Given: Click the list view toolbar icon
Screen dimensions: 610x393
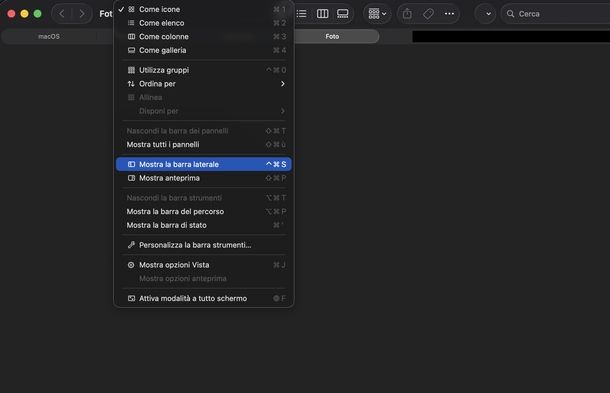Looking at the screenshot, I should click(301, 14).
